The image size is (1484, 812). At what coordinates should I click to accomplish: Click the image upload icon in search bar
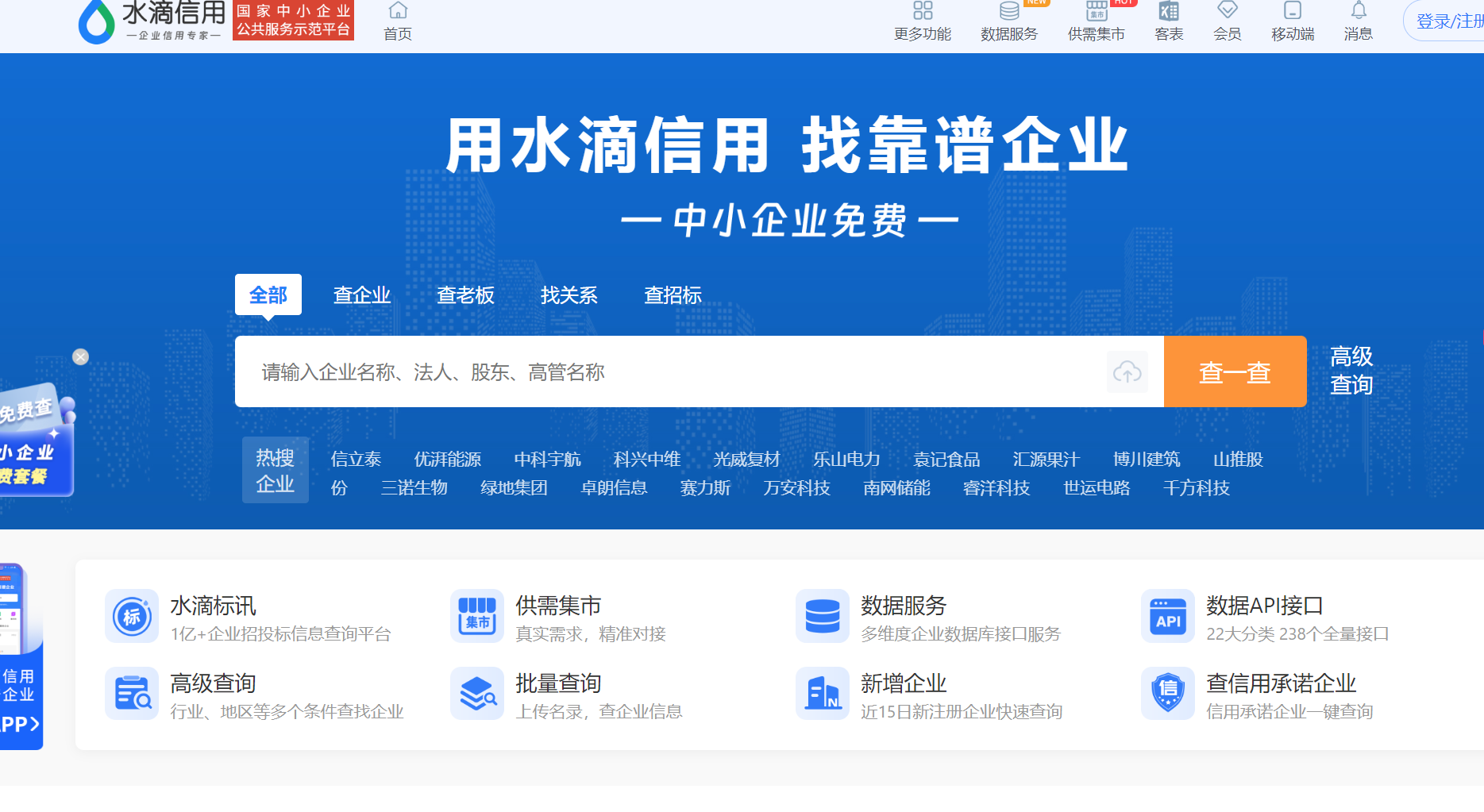coord(1127,371)
